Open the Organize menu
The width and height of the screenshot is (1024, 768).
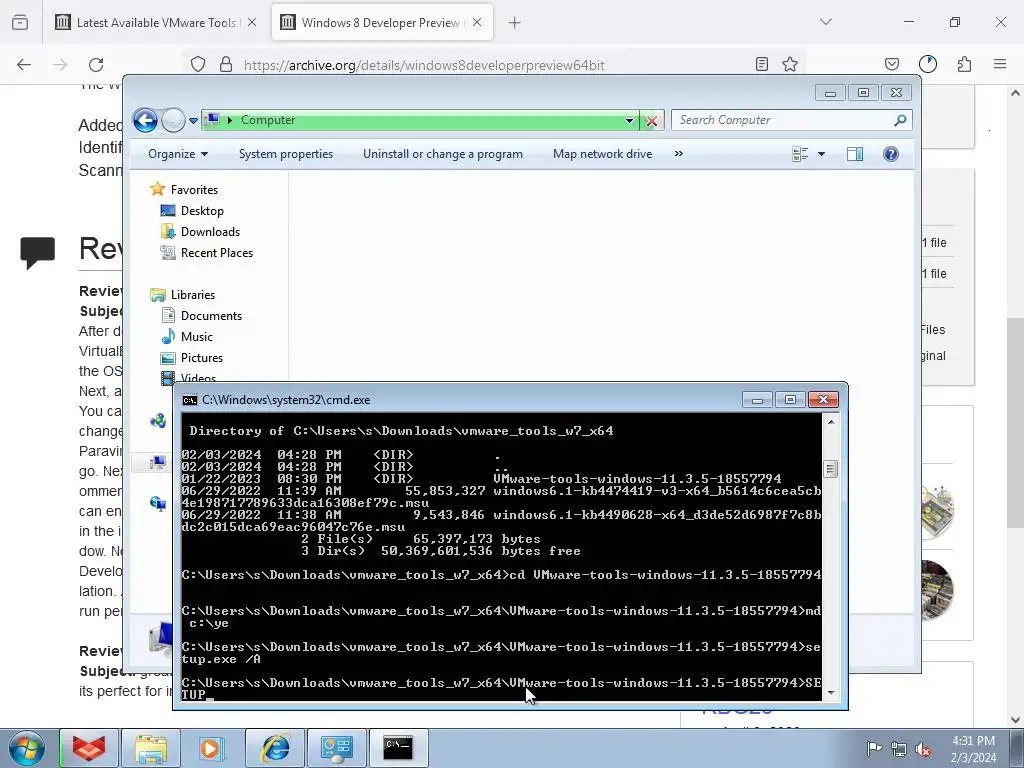point(178,154)
